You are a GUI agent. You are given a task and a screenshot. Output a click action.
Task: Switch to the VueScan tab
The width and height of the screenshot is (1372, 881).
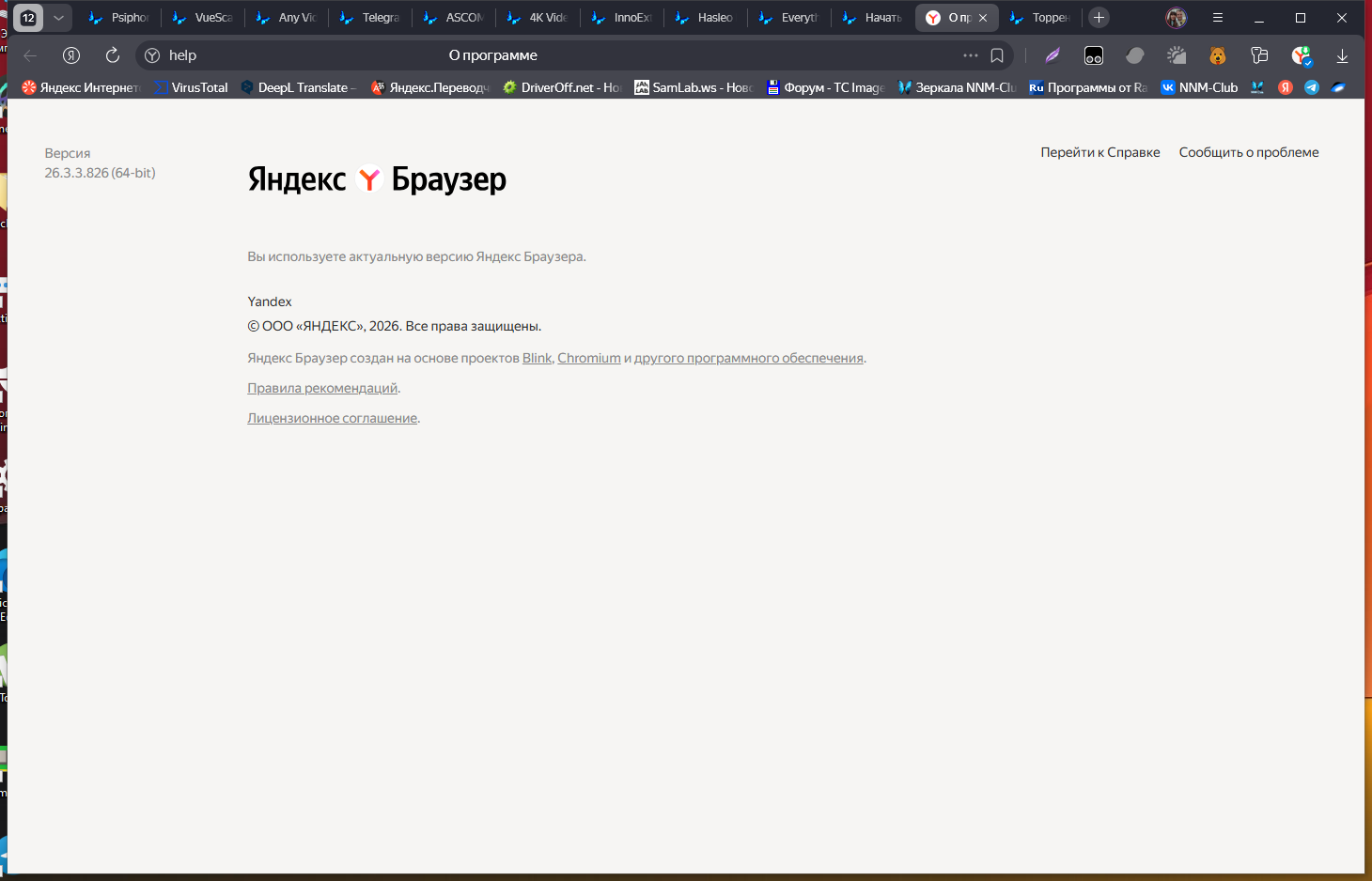(203, 18)
